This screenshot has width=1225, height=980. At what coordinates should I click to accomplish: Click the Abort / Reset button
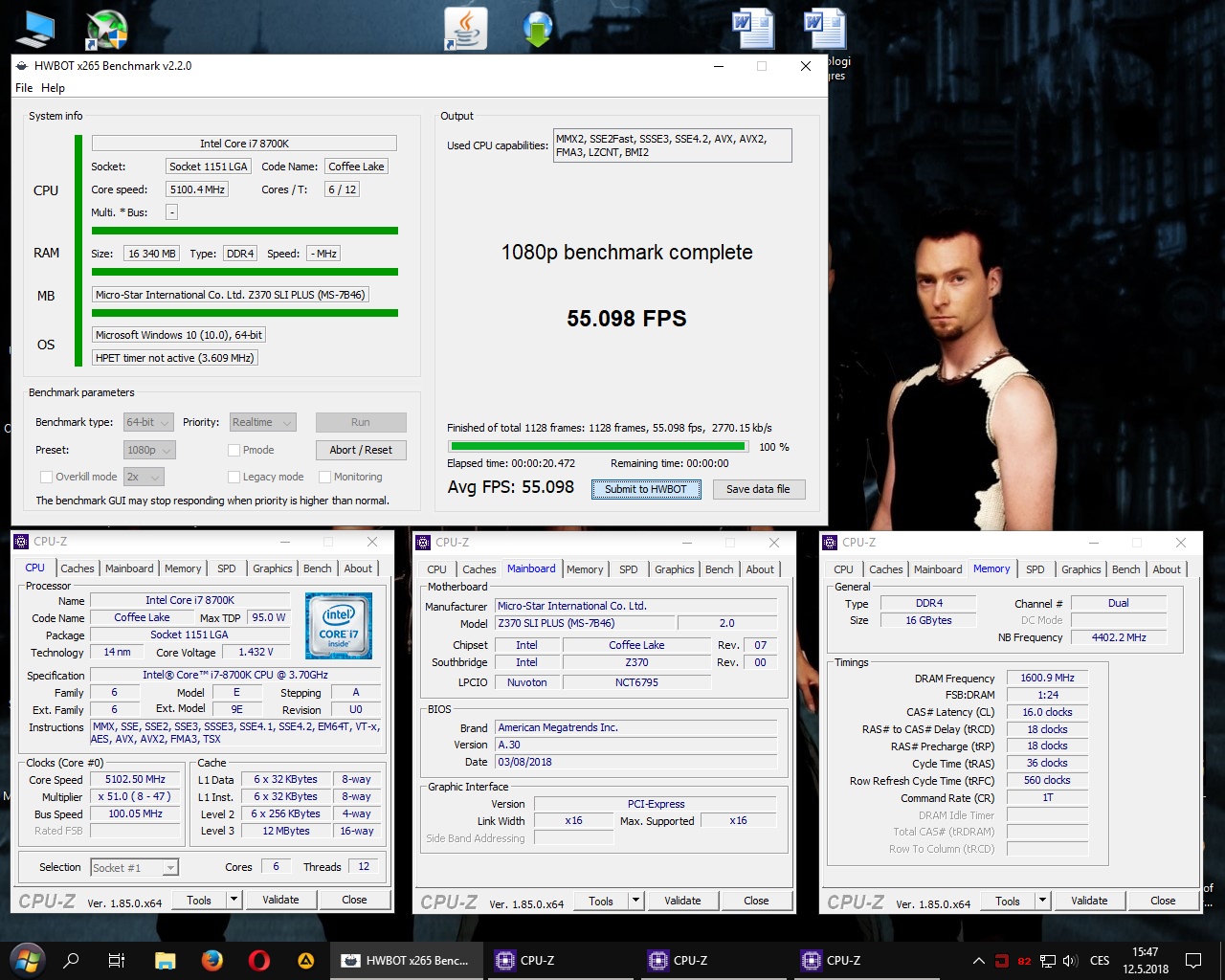[361, 450]
